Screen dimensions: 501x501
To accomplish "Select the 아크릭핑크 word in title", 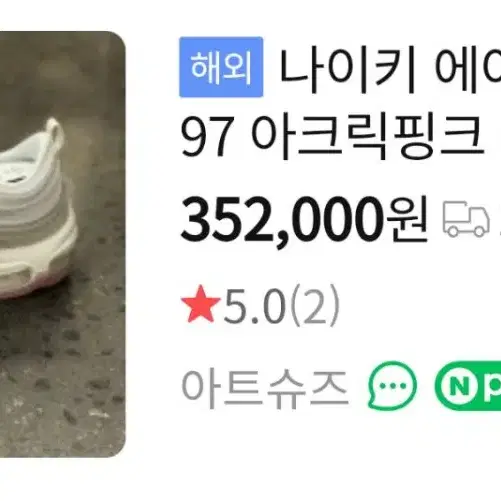I will click(x=367, y=137).
